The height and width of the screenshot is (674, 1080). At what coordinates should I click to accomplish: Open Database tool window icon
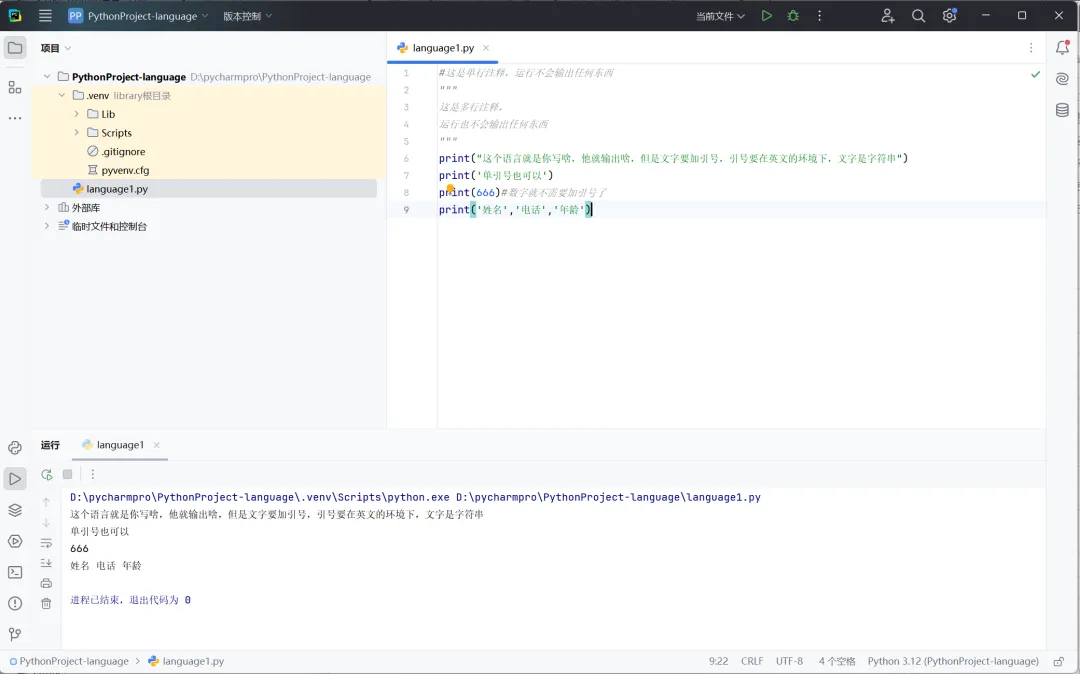pos(1062,110)
